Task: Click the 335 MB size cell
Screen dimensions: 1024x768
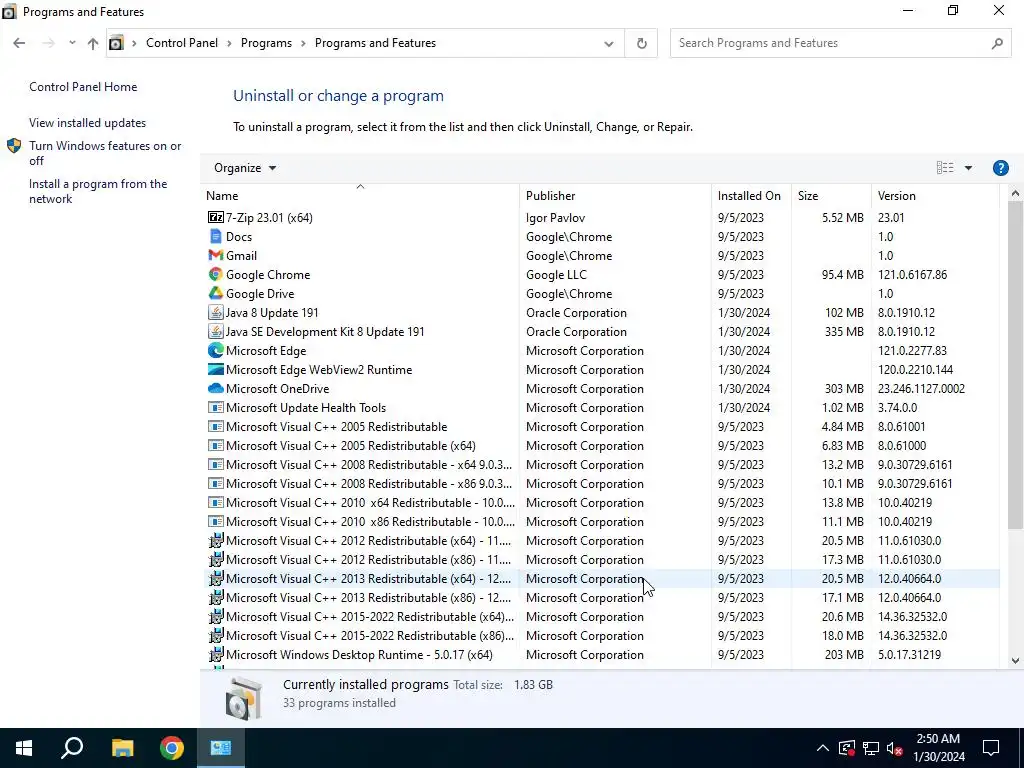Action: pyautogui.click(x=844, y=331)
